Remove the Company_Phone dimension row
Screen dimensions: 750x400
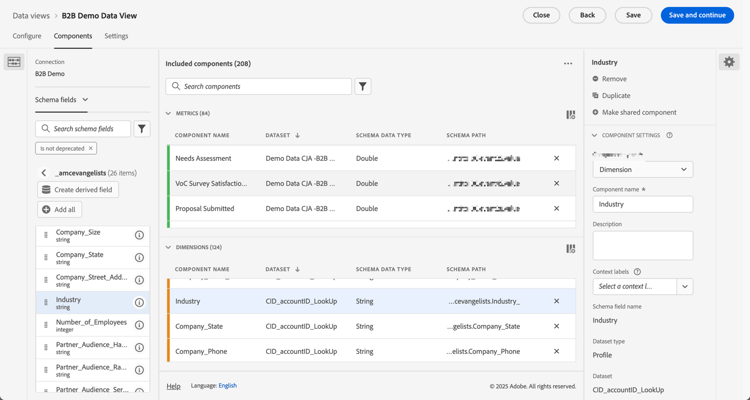(x=557, y=351)
